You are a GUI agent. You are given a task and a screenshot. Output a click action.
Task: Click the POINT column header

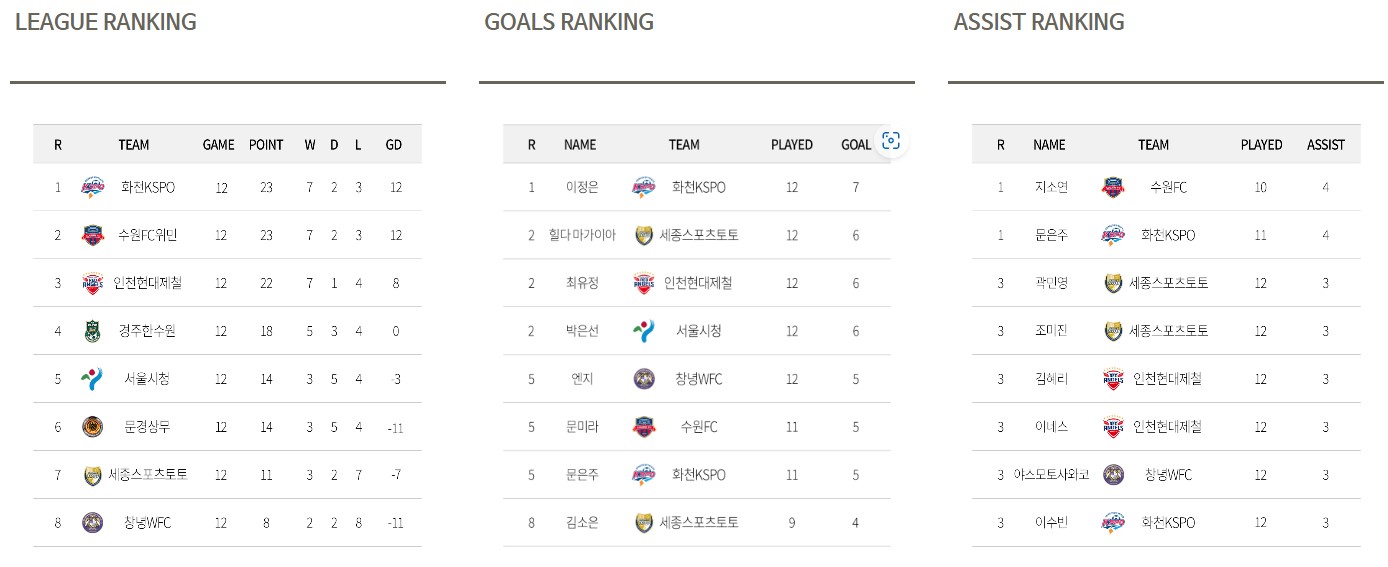point(266,145)
